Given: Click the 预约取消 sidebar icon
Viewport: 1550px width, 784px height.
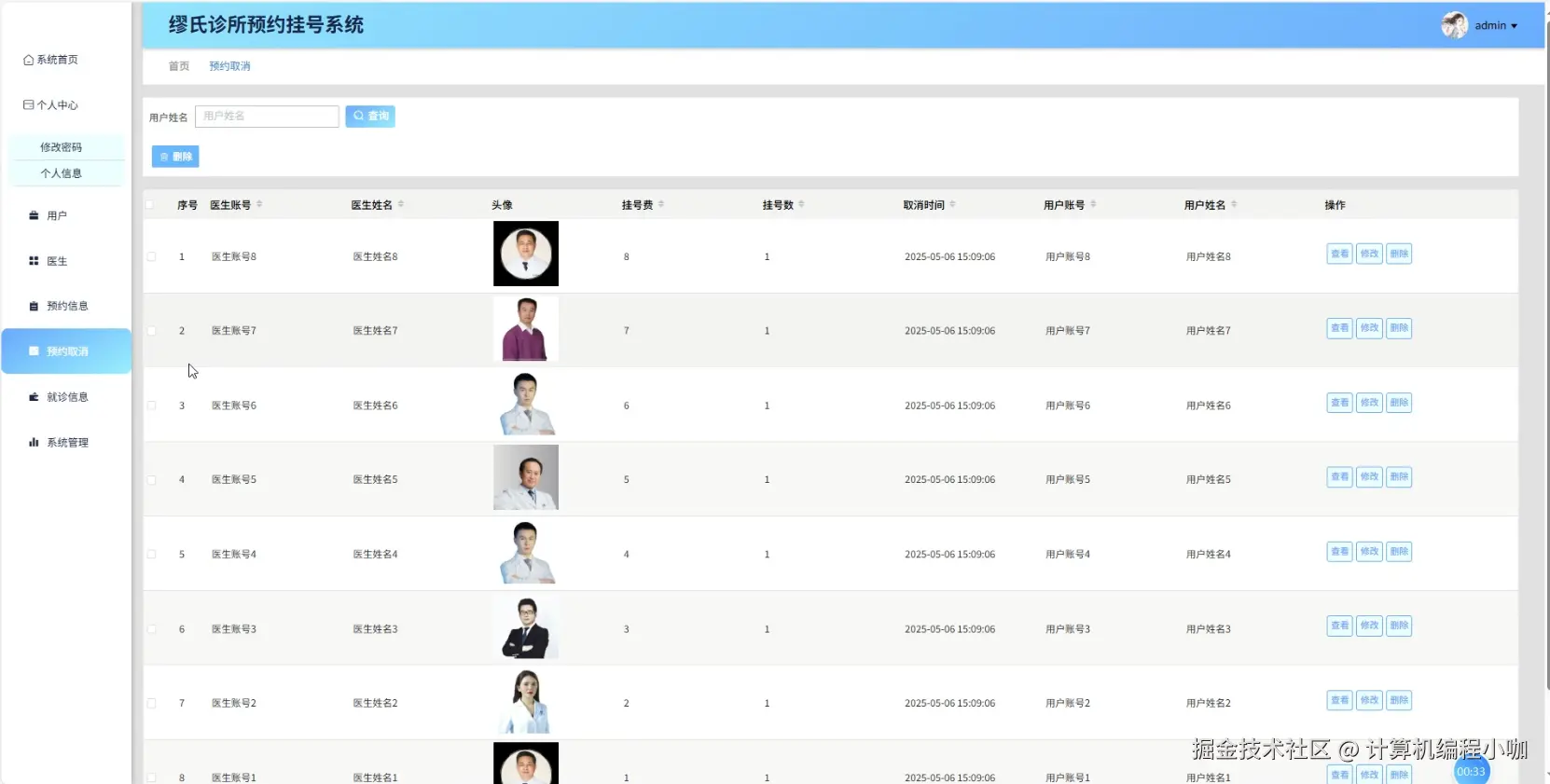Looking at the screenshot, I should coord(34,351).
